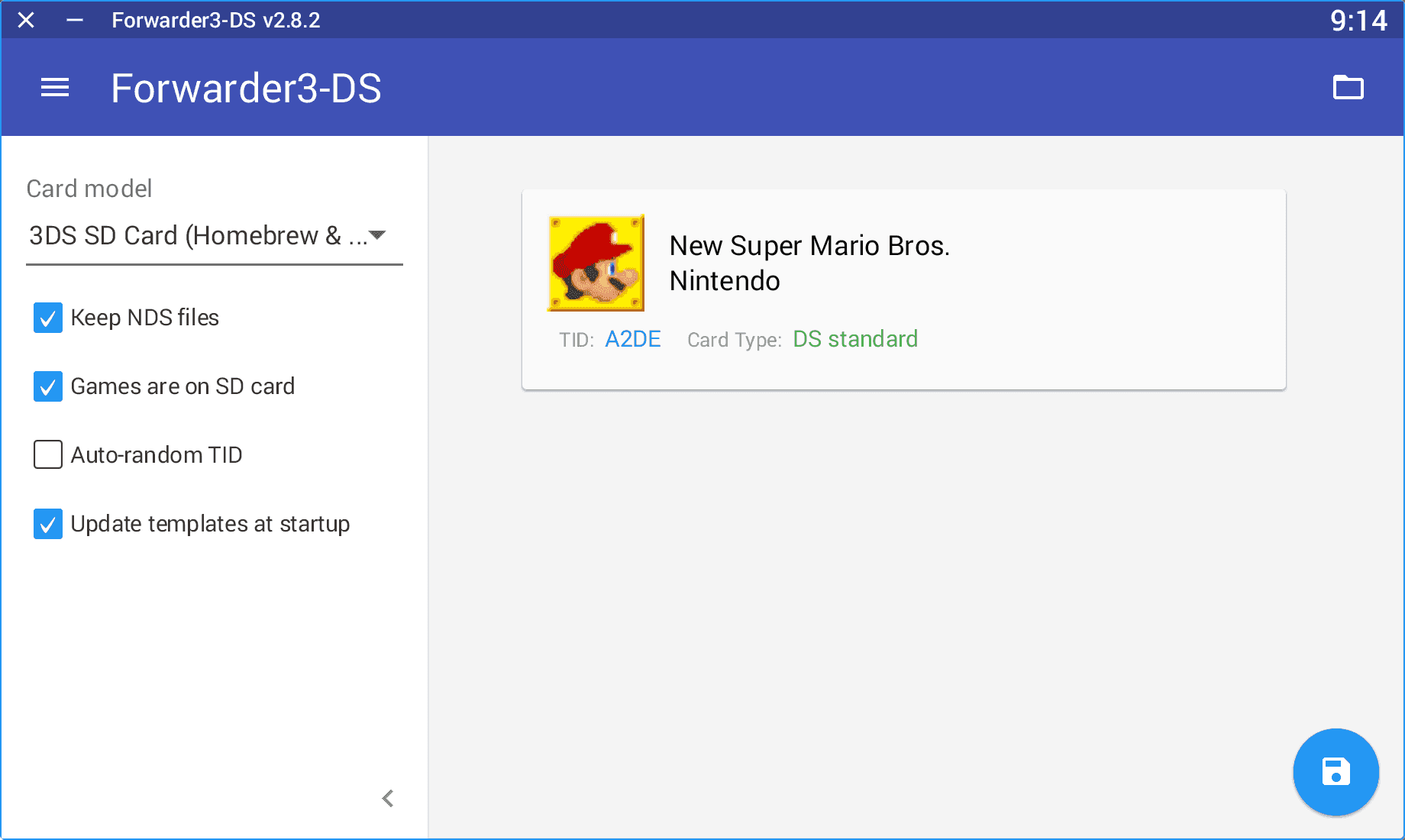
Task: Uncheck the Keep NDS files checkbox
Action: (48, 318)
